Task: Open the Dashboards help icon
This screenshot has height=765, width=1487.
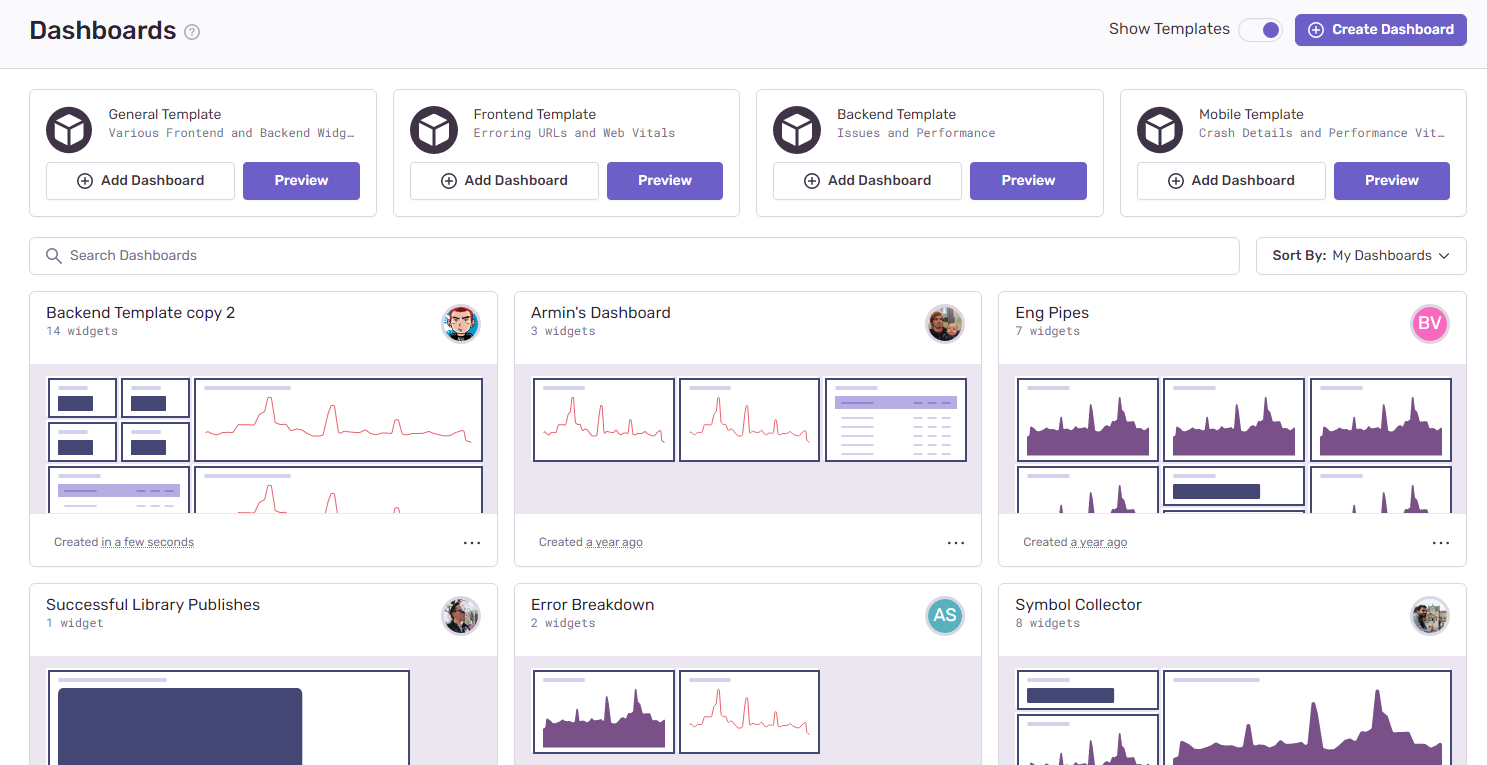Action: (x=191, y=31)
